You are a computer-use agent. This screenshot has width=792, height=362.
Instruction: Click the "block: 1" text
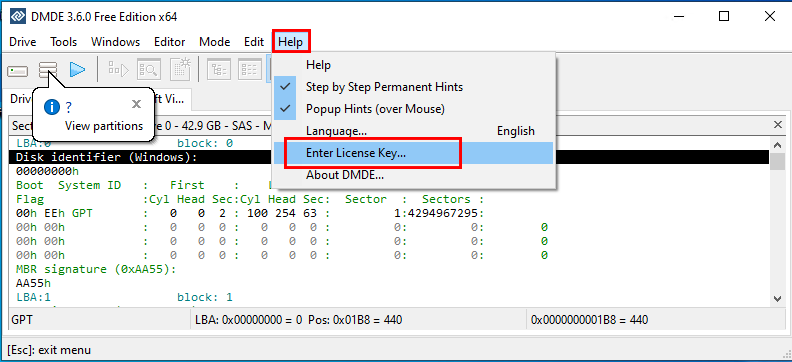pyautogui.click(x=205, y=297)
